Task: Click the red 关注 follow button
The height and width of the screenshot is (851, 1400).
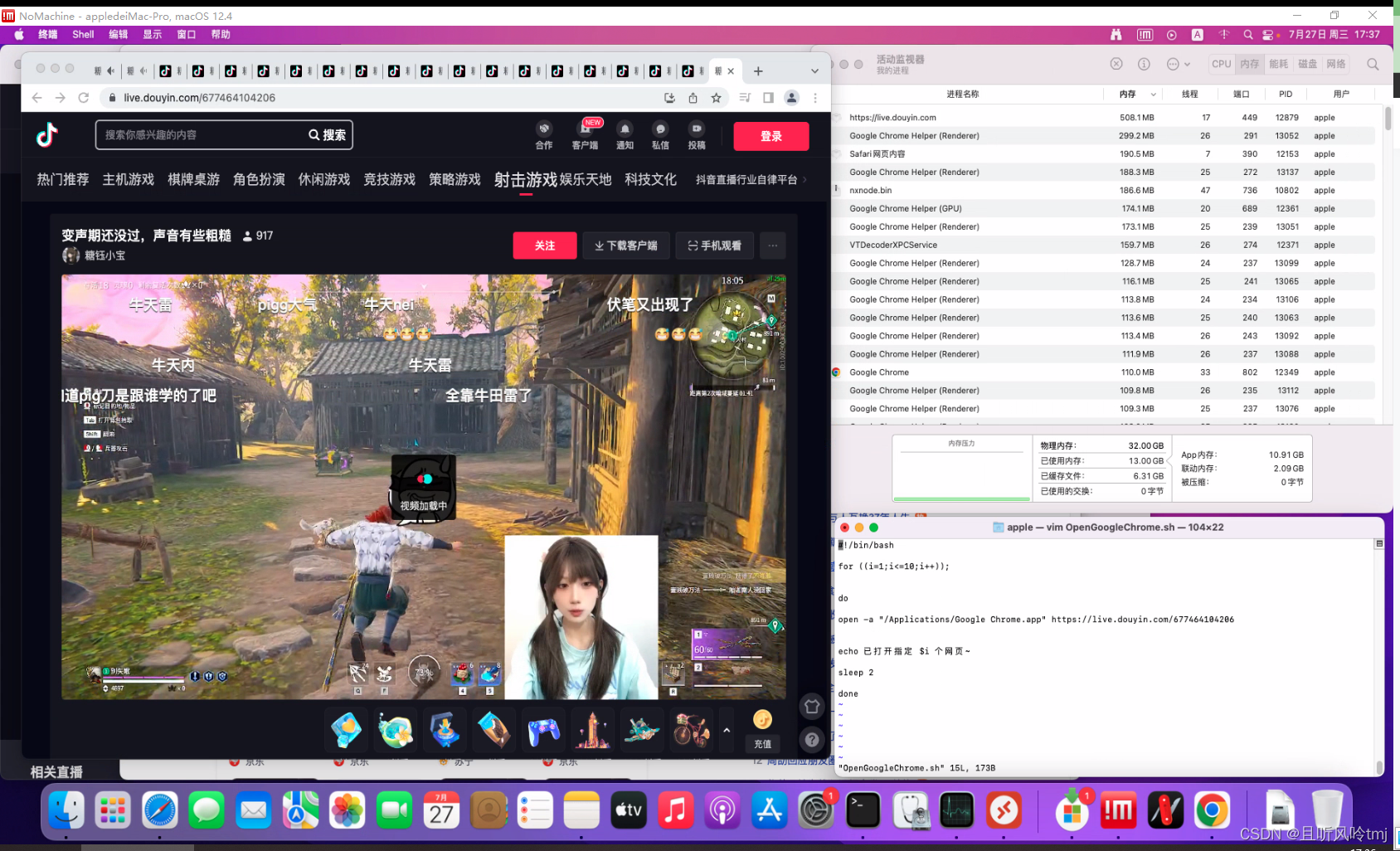Action: tap(545, 246)
